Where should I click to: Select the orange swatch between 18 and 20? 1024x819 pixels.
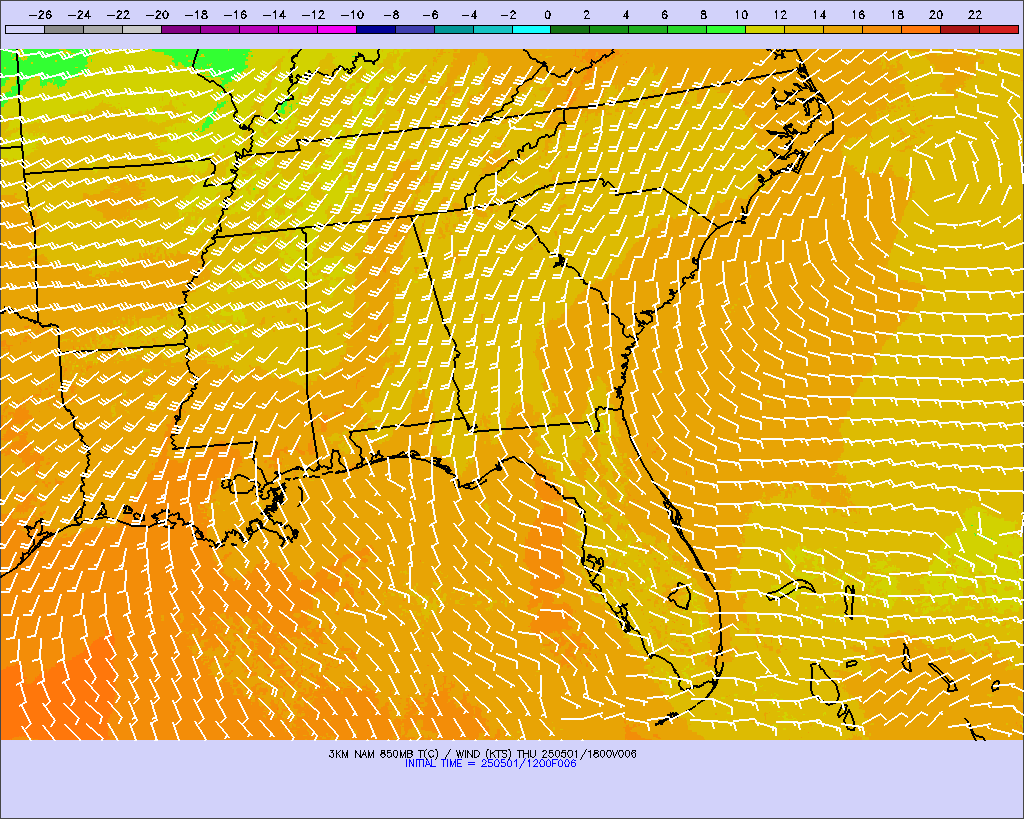coord(921,29)
